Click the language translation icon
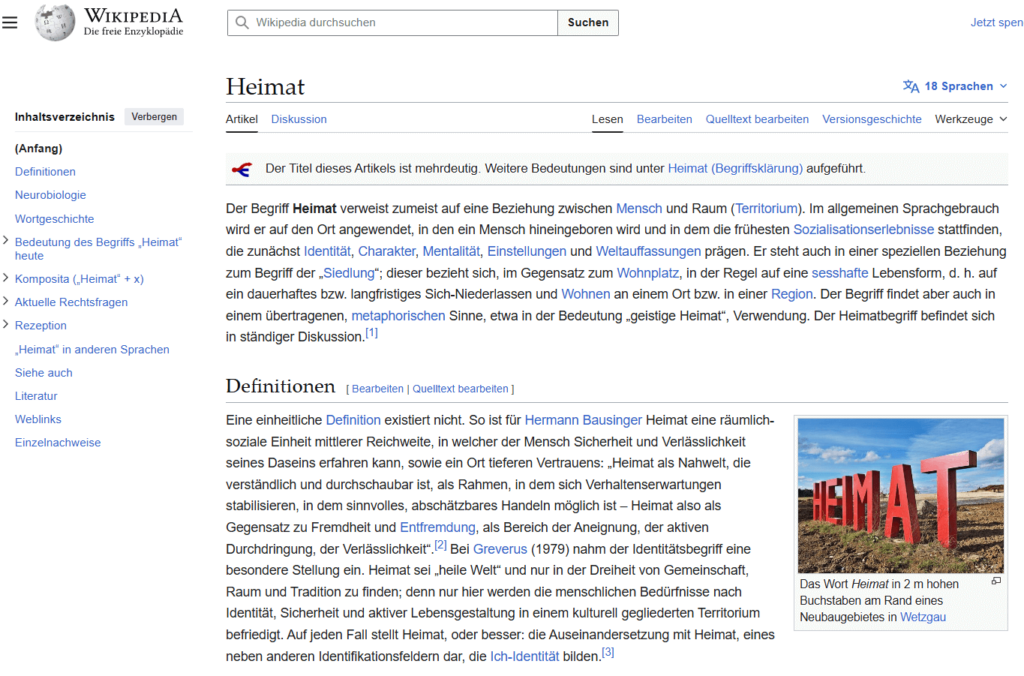 pyautogui.click(x=910, y=86)
